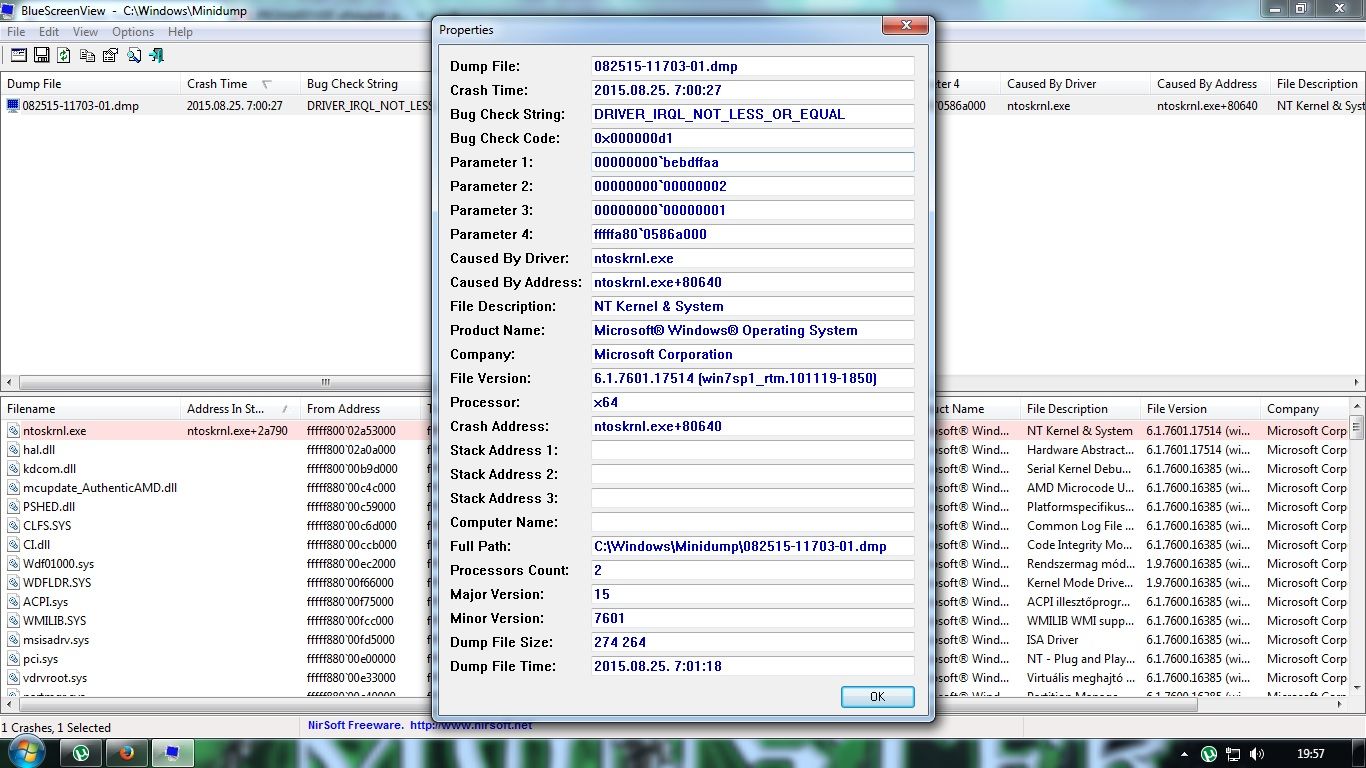Sort by the Company column header
The image size is (1366, 768).
tap(1305, 409)
